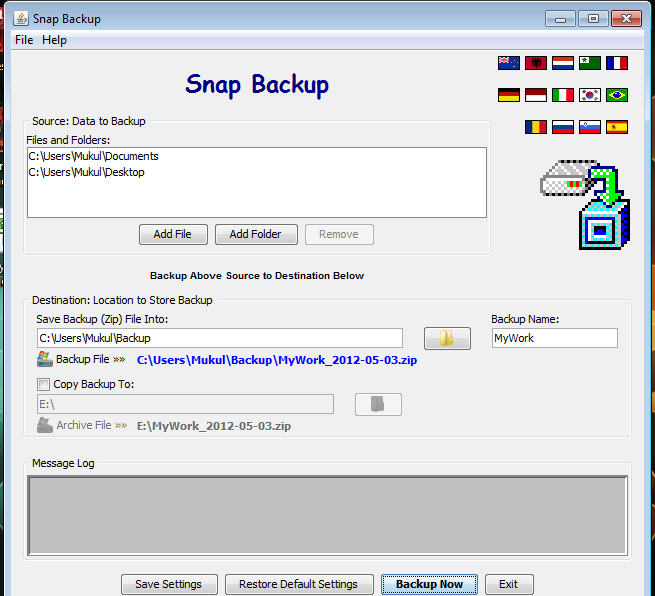
Task: Switch to German via Germany flag
Action: click(509, 95)
